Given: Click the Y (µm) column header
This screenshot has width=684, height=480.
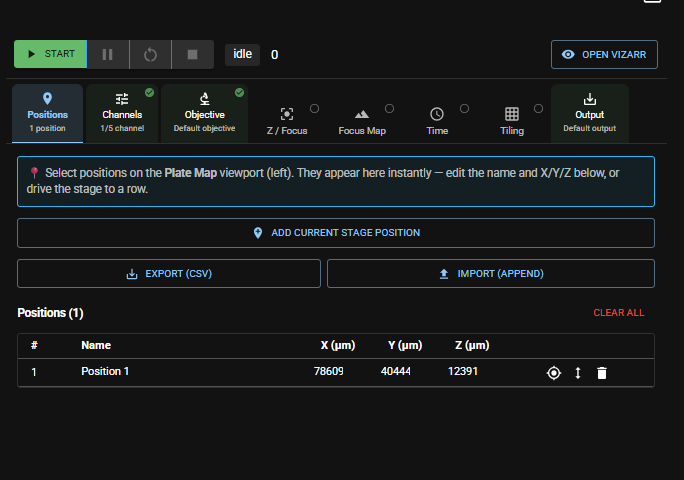Looking at the screenshot, I should pos(405,345).
